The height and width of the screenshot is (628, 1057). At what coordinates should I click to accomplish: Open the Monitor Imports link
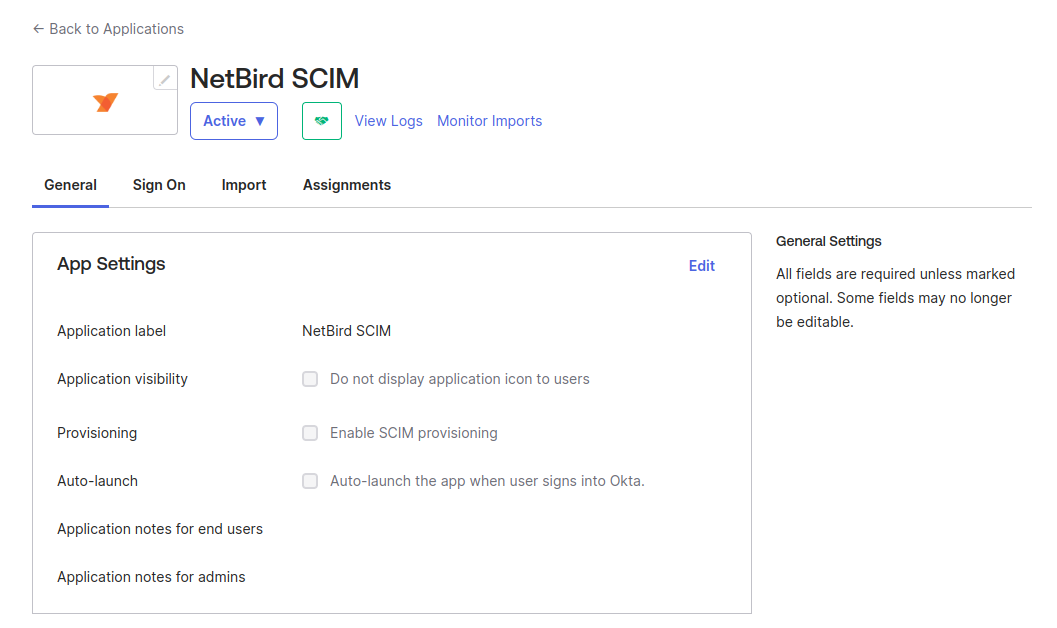[489, 121]
